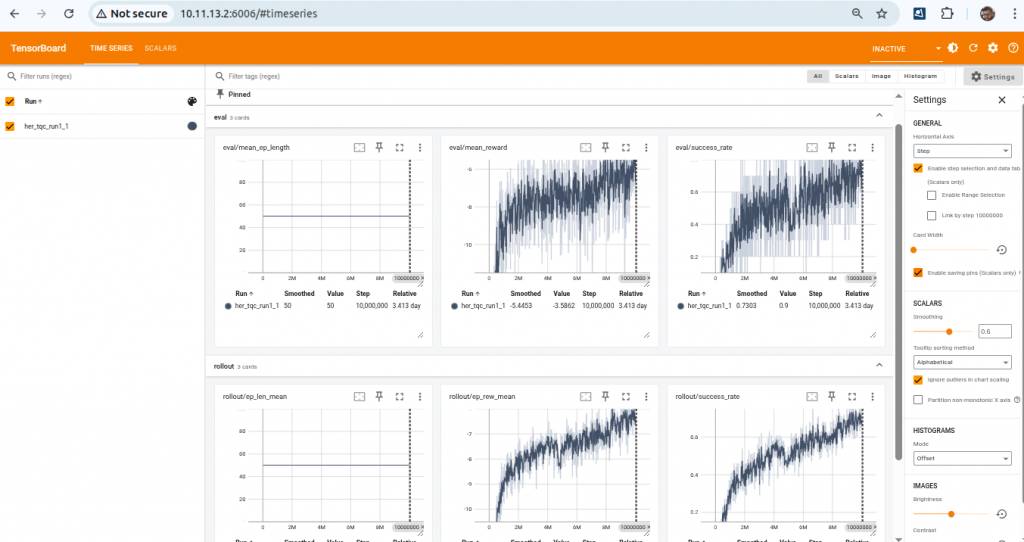This screenshot has width=1024, height=542.
Task: Pin the eval/mean_ep_length card
Action: (379, 148)
